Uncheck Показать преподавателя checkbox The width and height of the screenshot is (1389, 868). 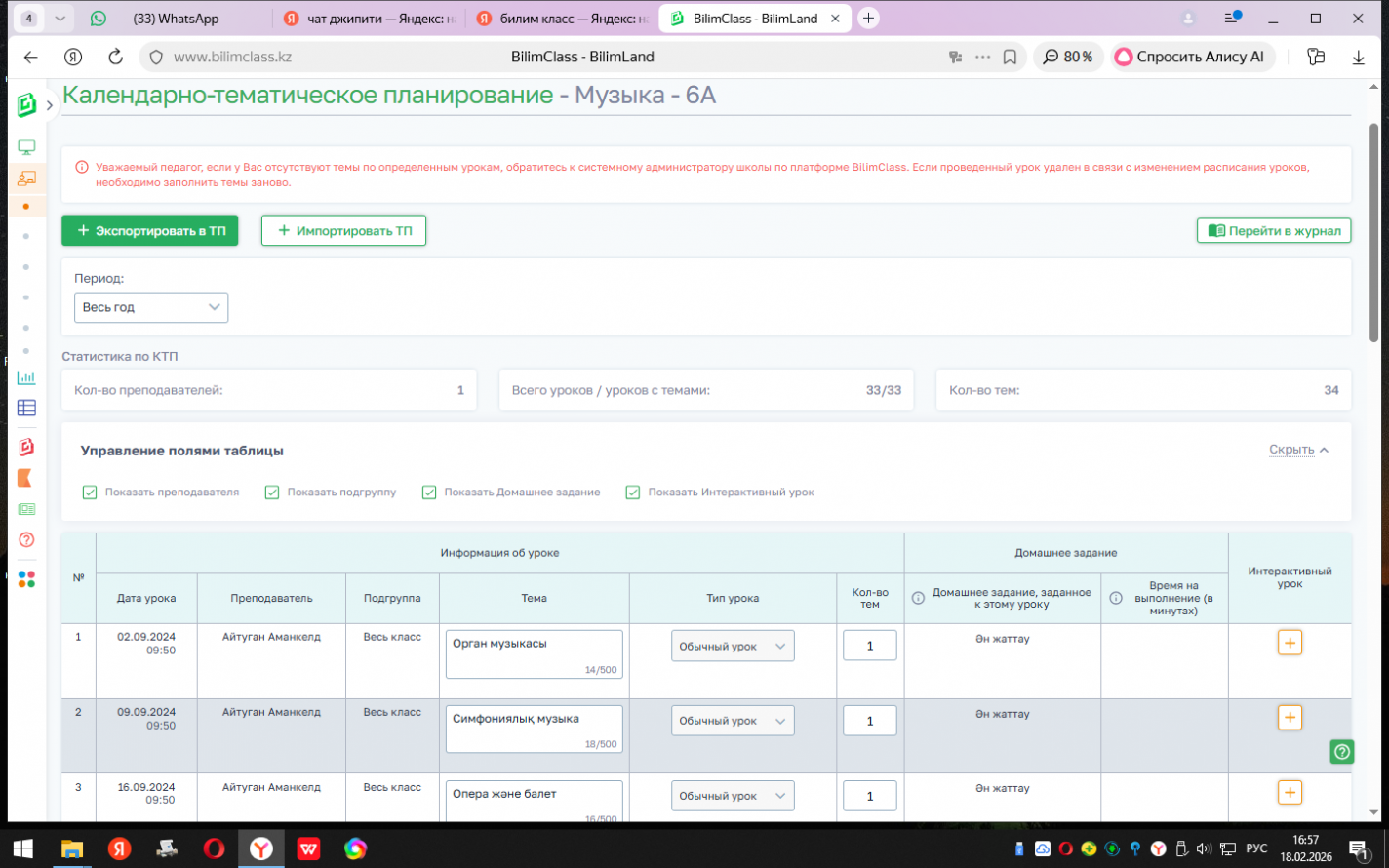coord(90,493)
